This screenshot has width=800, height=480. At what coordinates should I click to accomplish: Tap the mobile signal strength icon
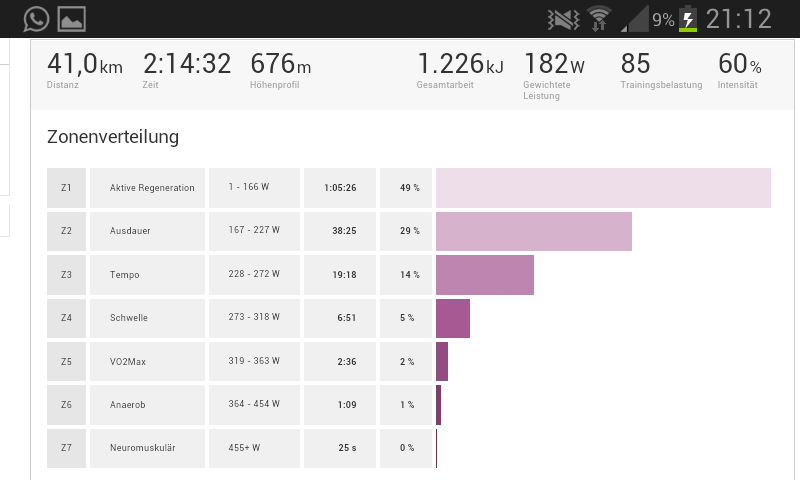pyautogui.click(x=634, y=18)
